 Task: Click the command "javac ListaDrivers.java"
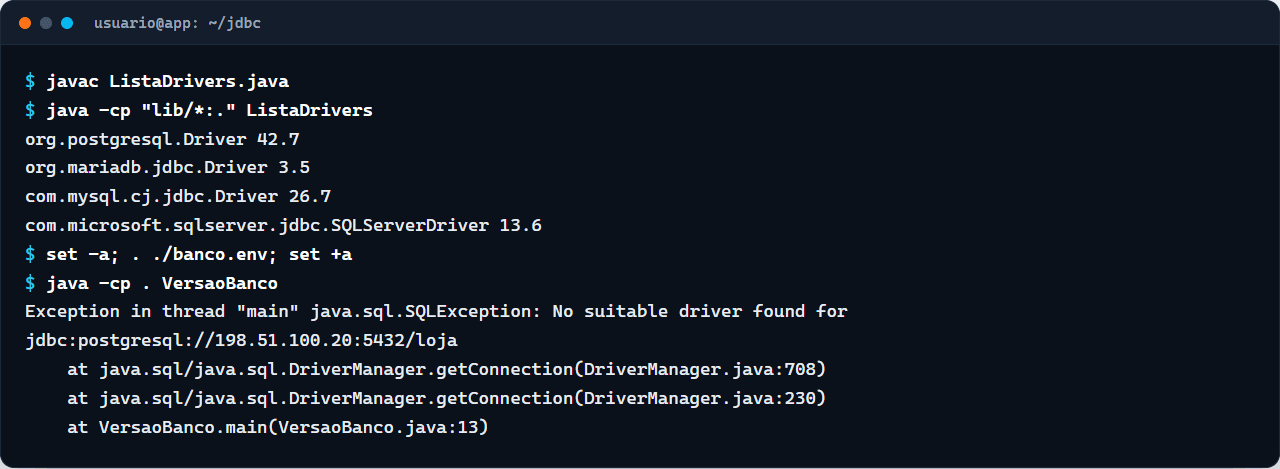[x=168, y=82]
